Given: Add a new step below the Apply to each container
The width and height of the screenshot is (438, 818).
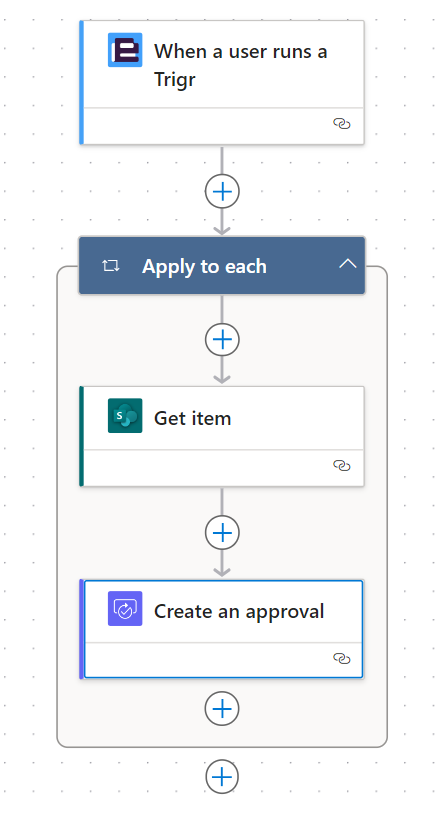Looking at the screenshot, I should [222, 777].
